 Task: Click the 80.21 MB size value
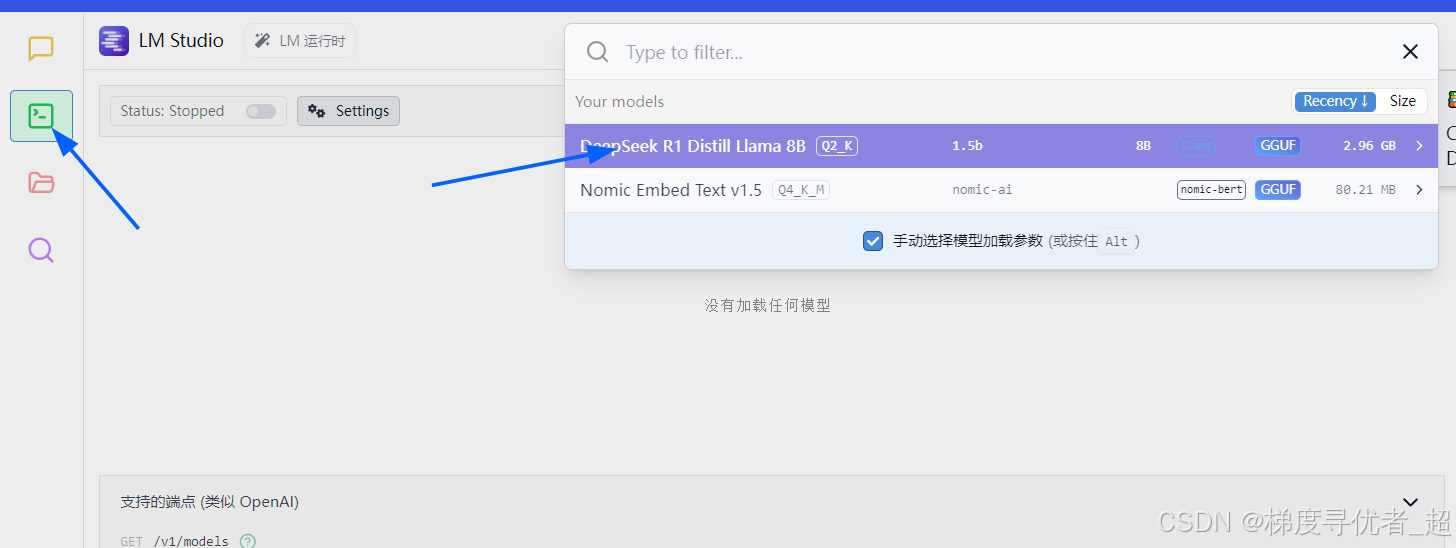[1365, 190]
